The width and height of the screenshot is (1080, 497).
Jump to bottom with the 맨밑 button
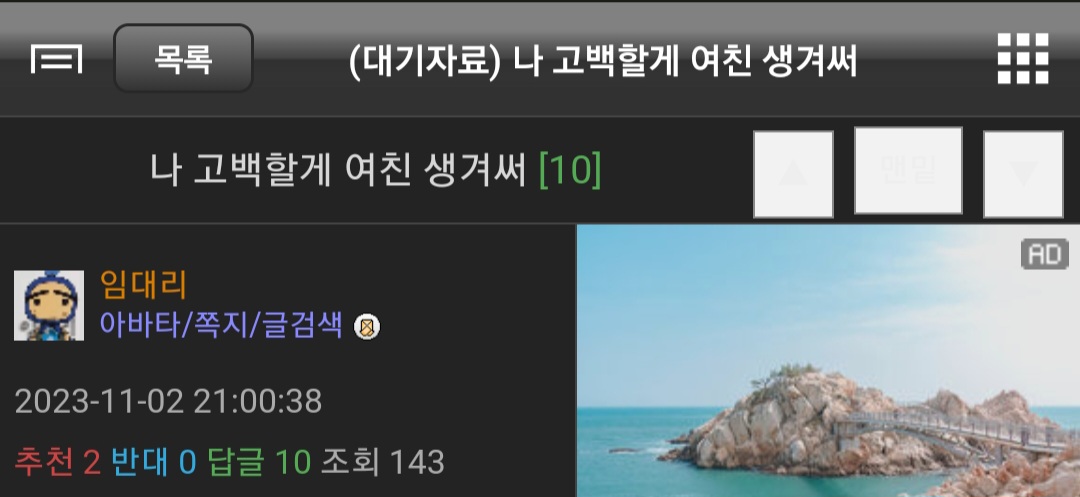pyautogui.click(x=908, y=170)
